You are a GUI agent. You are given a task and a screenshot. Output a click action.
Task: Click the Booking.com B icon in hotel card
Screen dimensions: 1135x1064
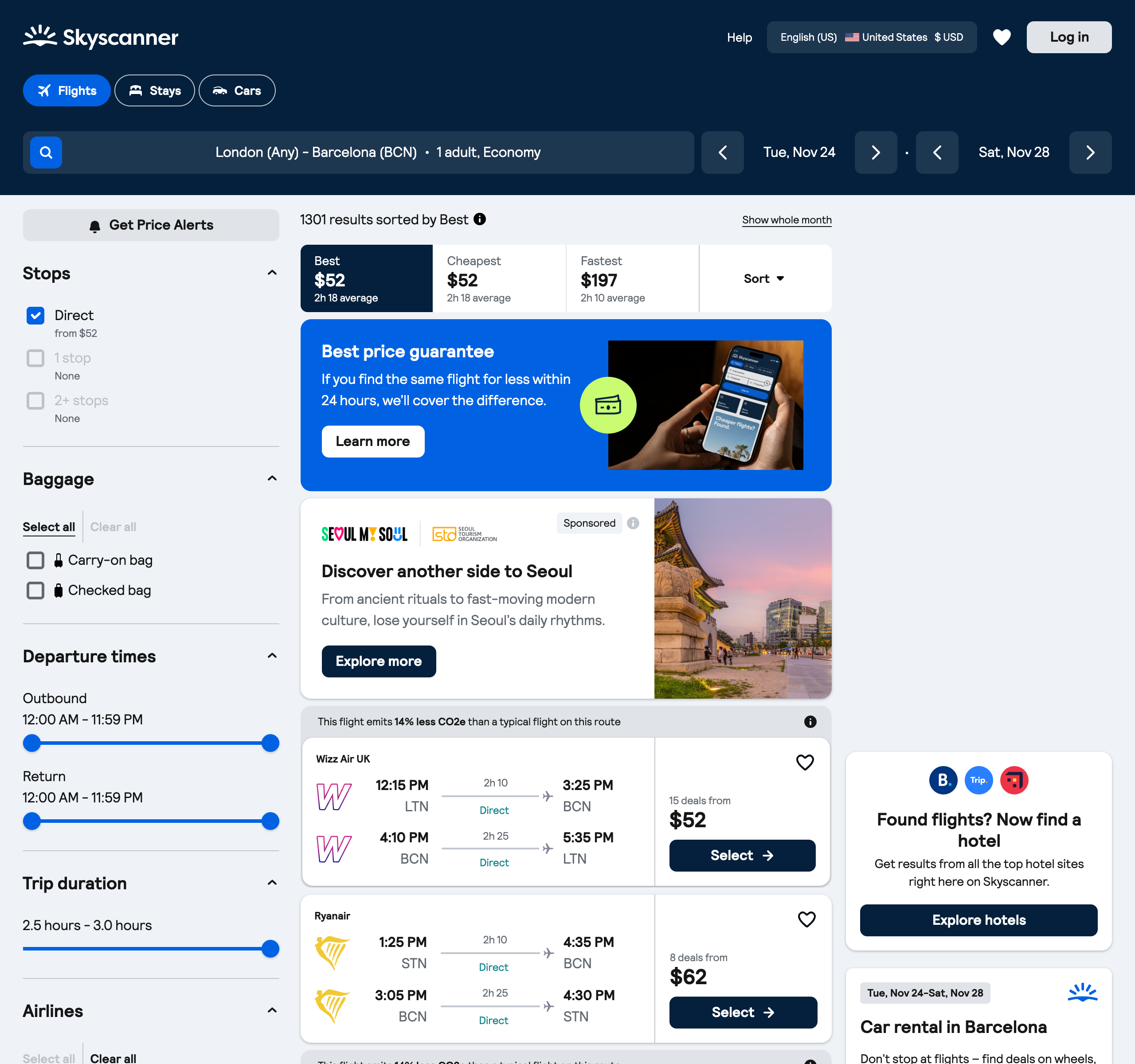(943, 780)
